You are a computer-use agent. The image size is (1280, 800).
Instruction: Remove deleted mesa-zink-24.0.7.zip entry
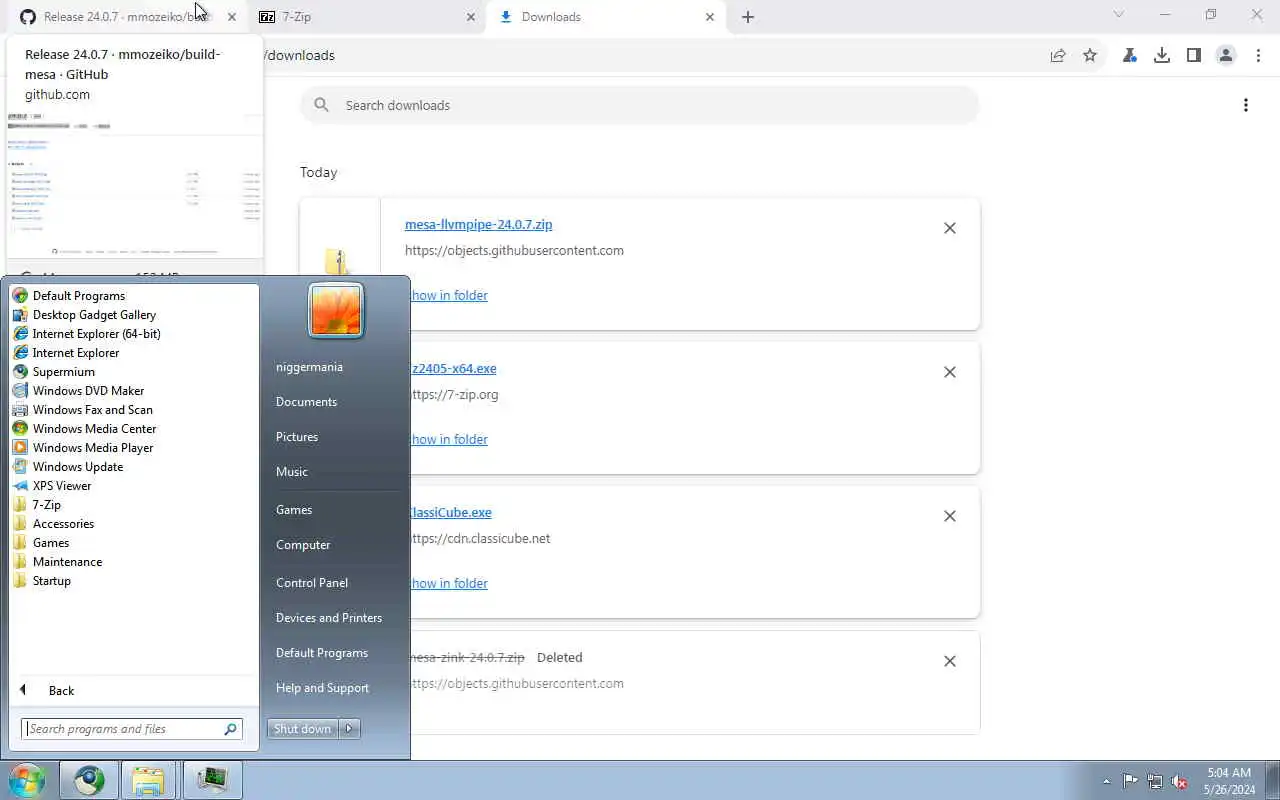click(950, 661)
